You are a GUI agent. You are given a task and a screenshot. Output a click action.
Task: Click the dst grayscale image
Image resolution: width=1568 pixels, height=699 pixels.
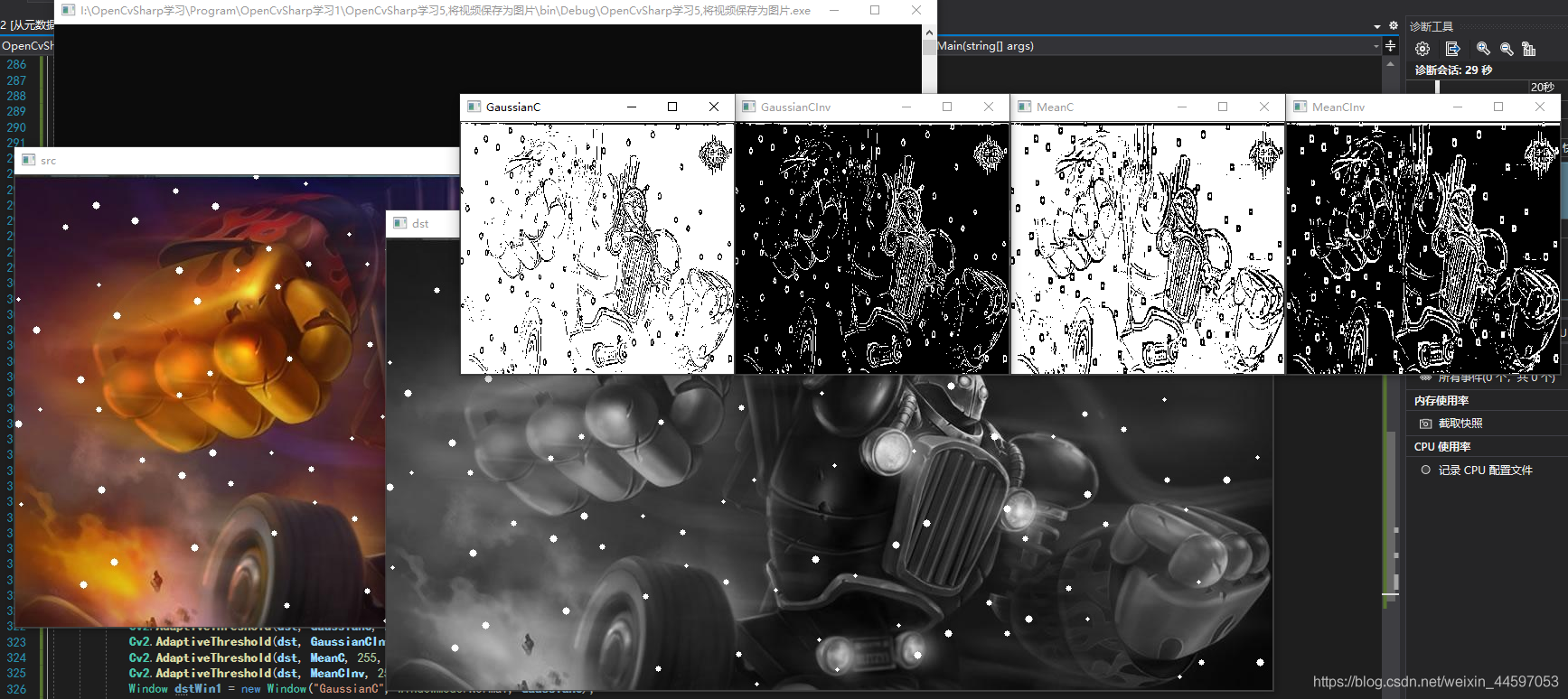click(830, 533)
